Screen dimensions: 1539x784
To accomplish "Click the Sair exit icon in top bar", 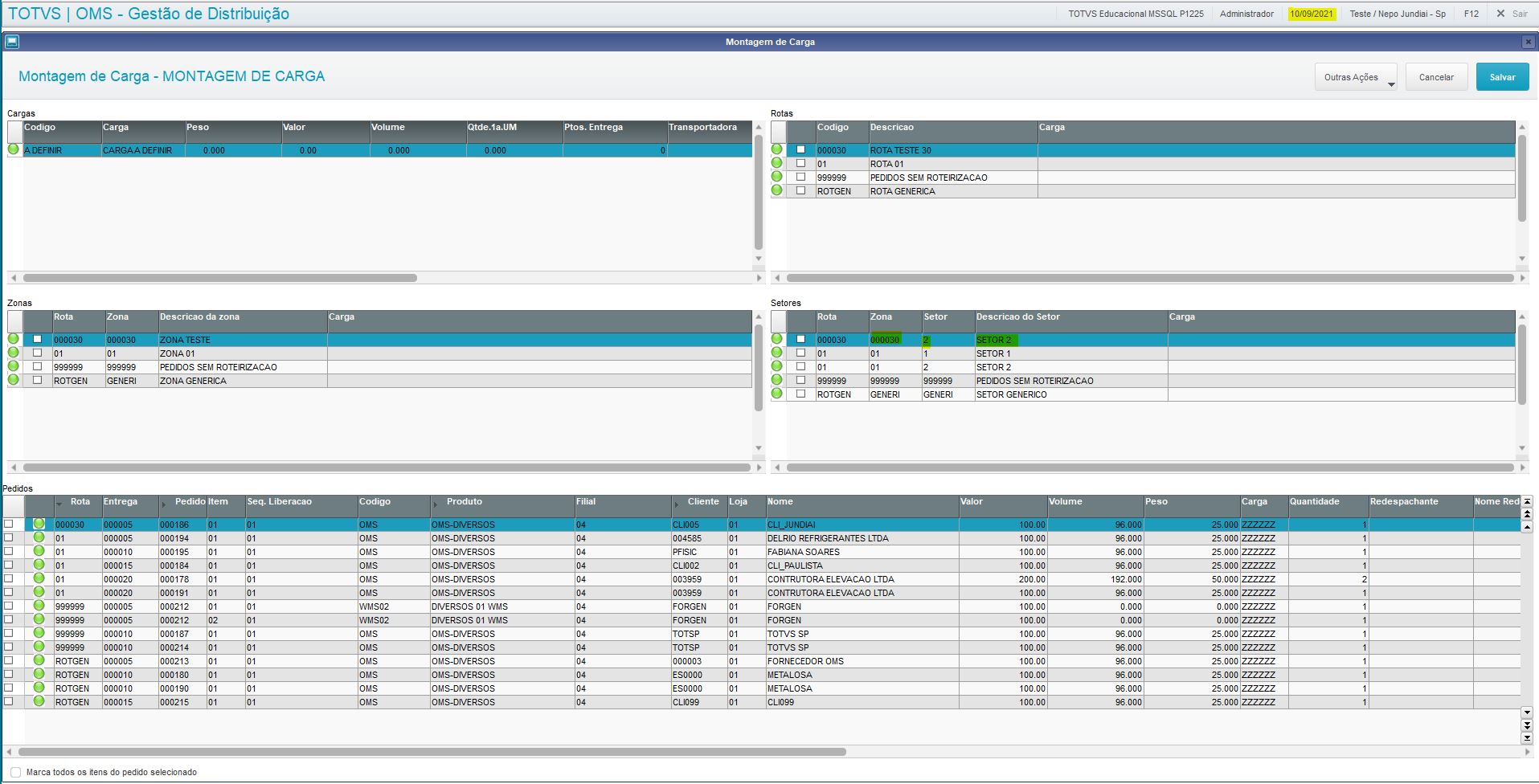I will [1500, 14].
